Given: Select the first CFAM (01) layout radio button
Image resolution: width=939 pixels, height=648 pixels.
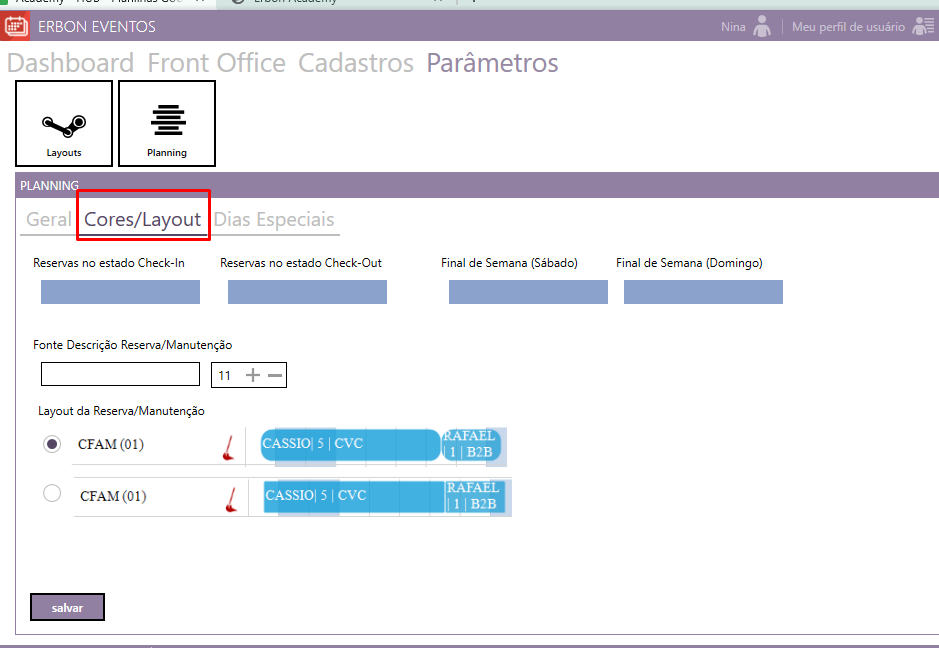Looking at the screenshot, I should click(x=52, y=444).
